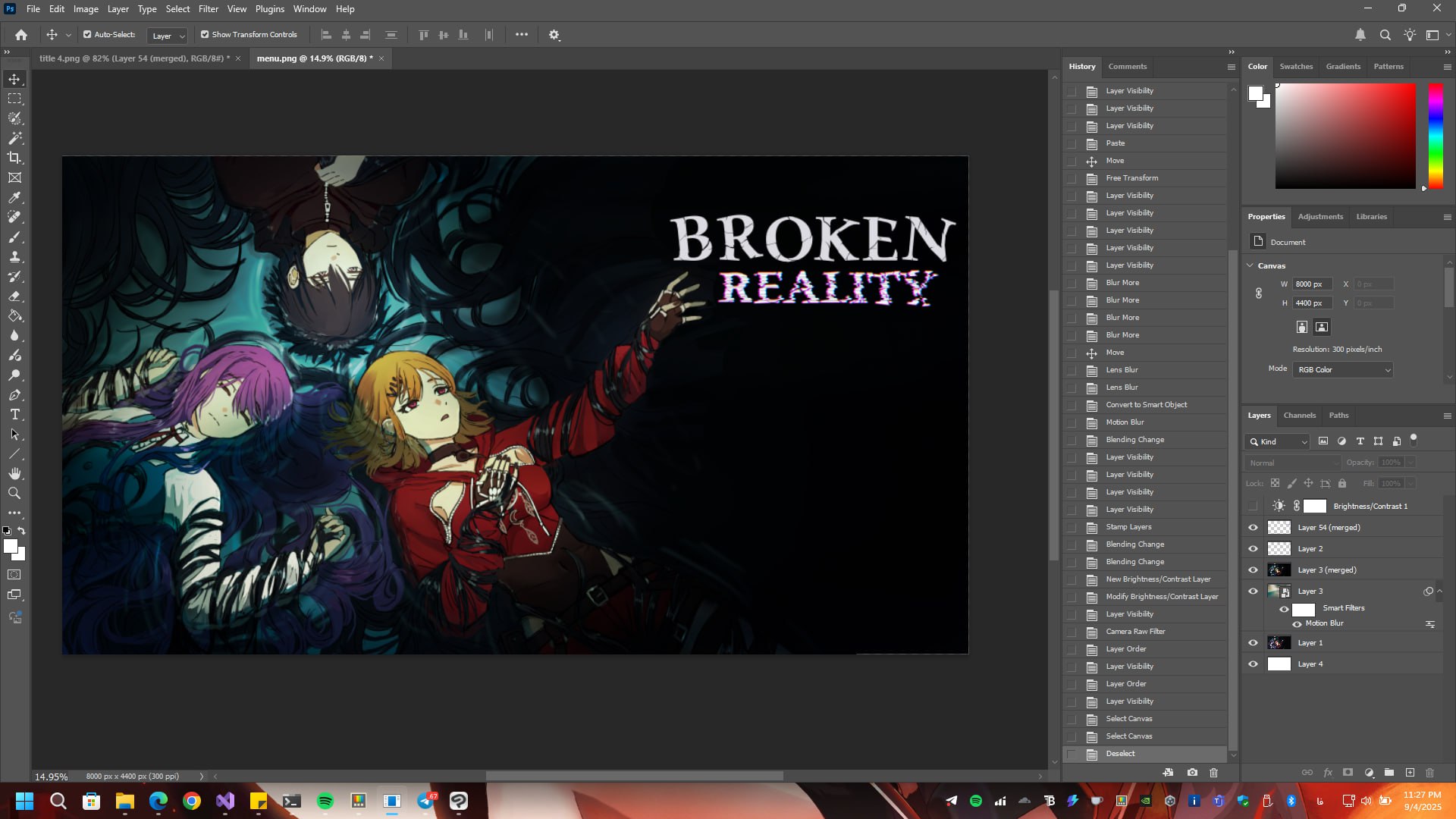Toggle the Auto-Select checkbox
Image resolution: width=1456 pixels, height=819 pixels.
click(87, 35)
